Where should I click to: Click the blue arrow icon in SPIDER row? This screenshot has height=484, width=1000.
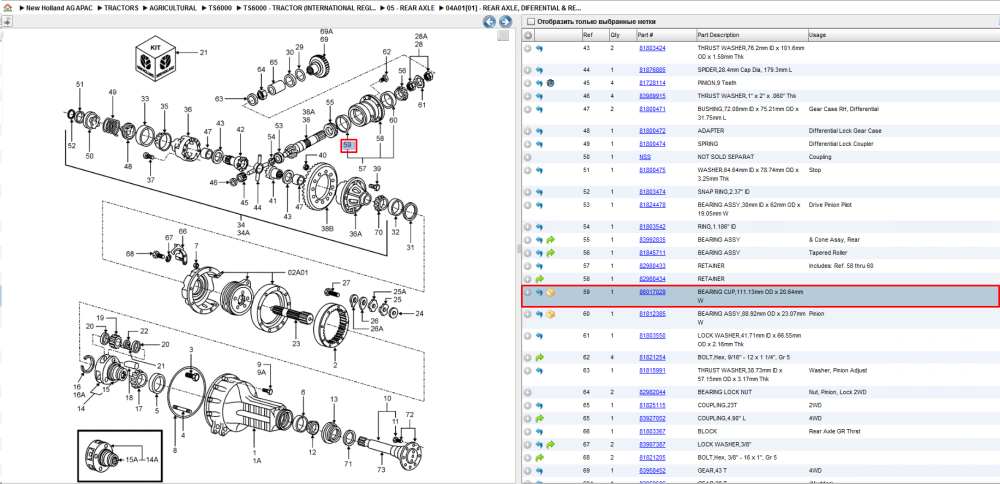tap(539, 70)
